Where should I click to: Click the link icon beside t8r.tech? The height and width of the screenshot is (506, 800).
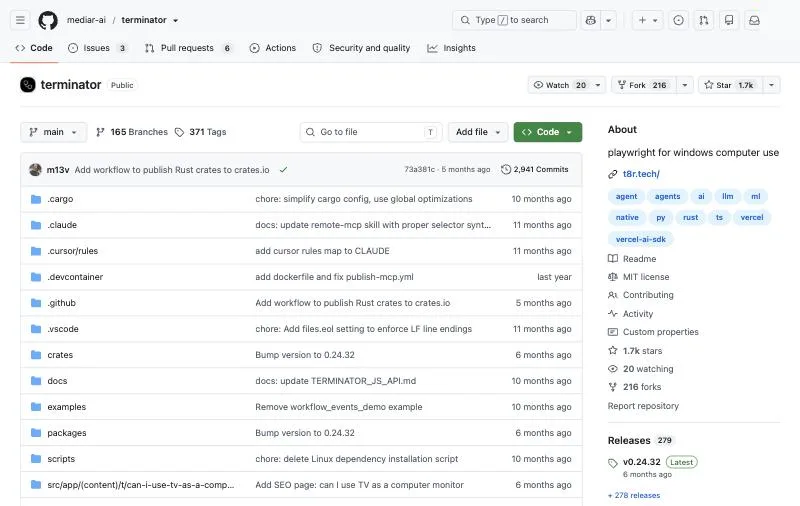tap(613, 174)
